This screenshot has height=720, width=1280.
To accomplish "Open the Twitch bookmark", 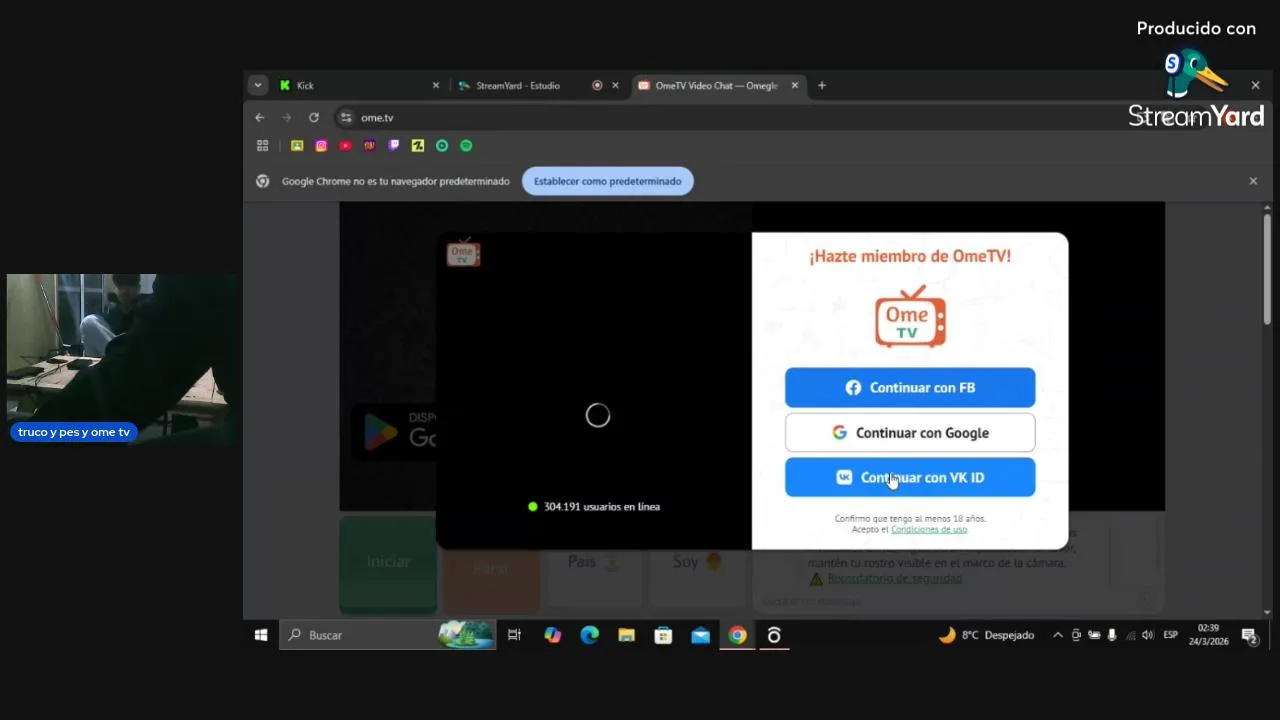I will click(x=394, y=145).
